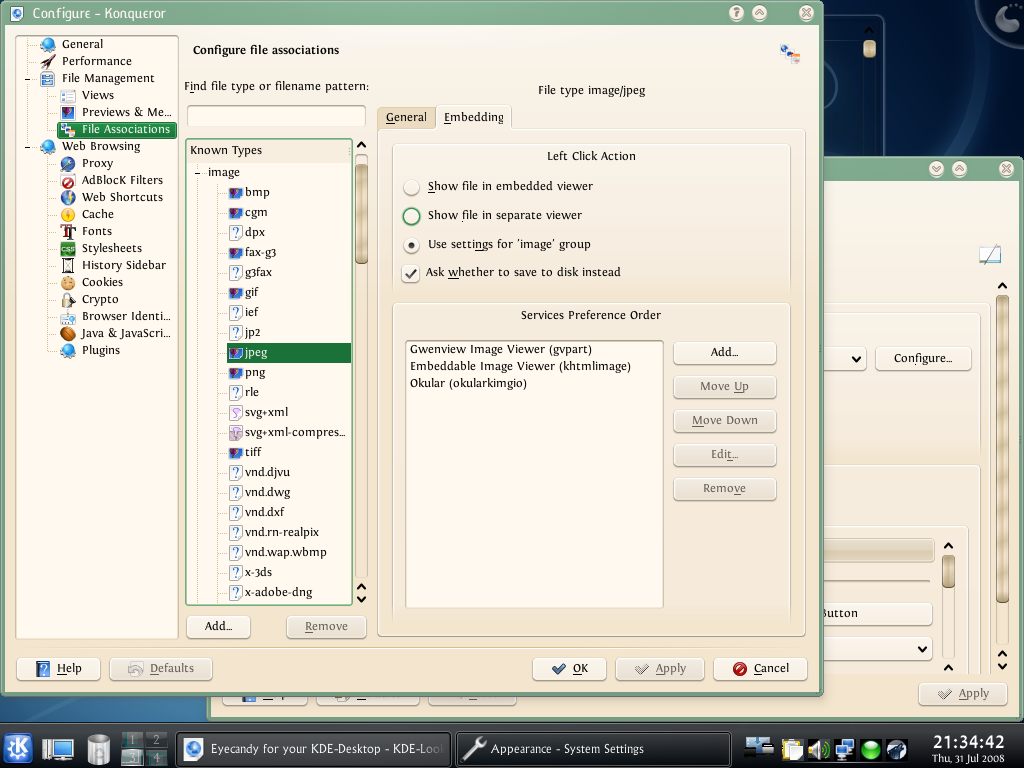Select Embeddable Image Viewer (khtmlimage) entry
This screenshot has width=1024, height=768.
point(520,366)
